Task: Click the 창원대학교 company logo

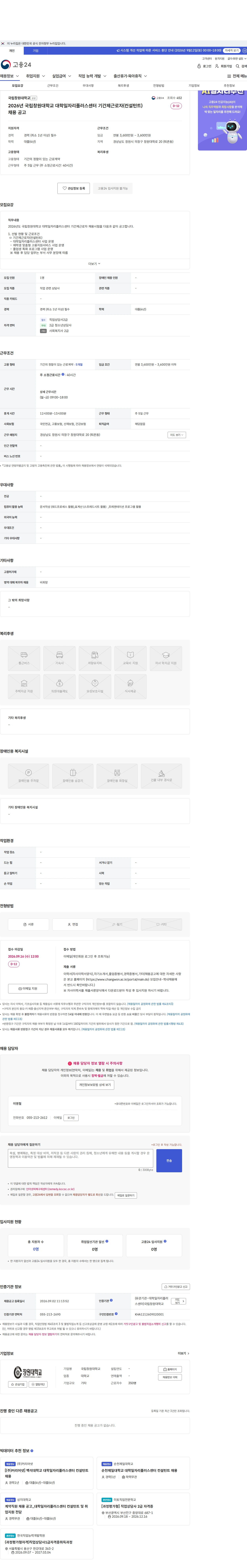Action: pos(28,1373)
